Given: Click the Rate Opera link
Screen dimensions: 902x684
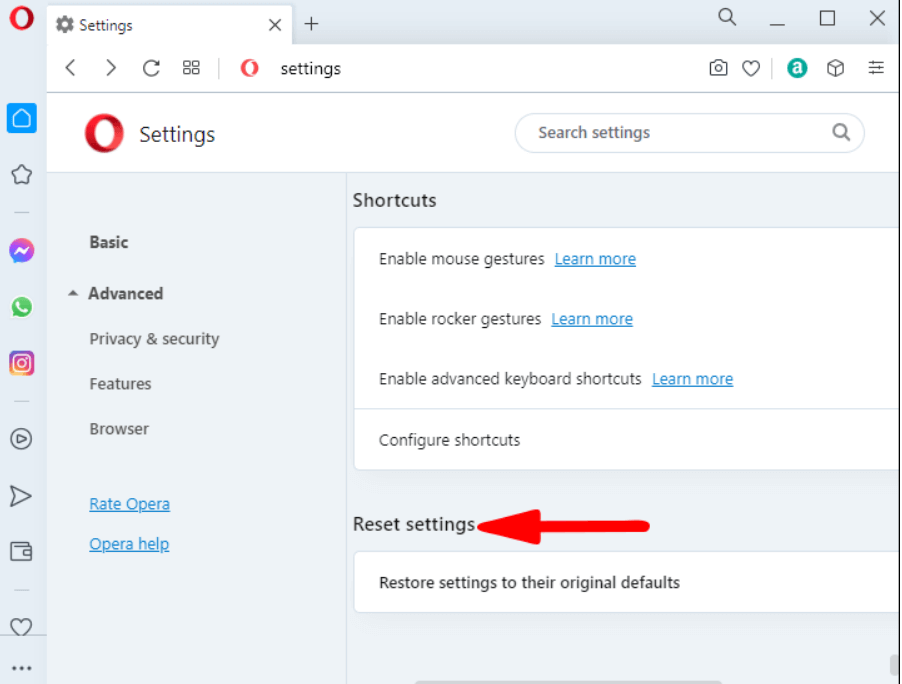Looking at the screenshot, I should 129,504.
